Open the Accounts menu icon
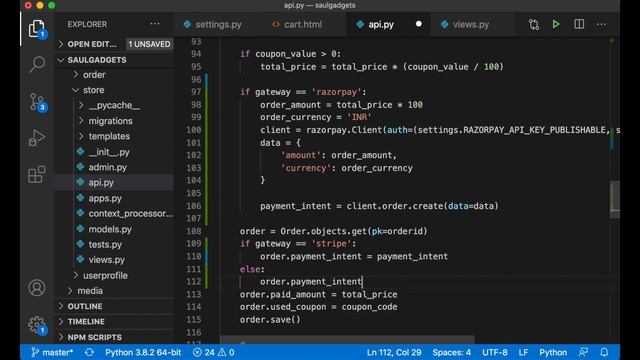640x360 pixels. (37, 288)
